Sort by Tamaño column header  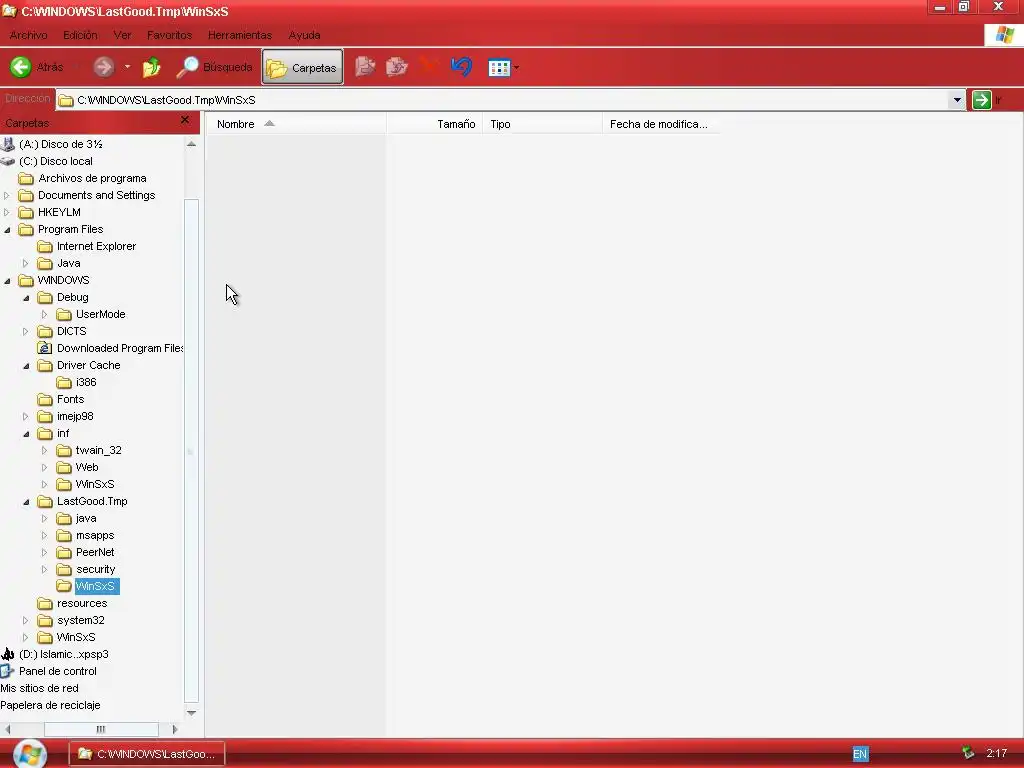[434, 124]
